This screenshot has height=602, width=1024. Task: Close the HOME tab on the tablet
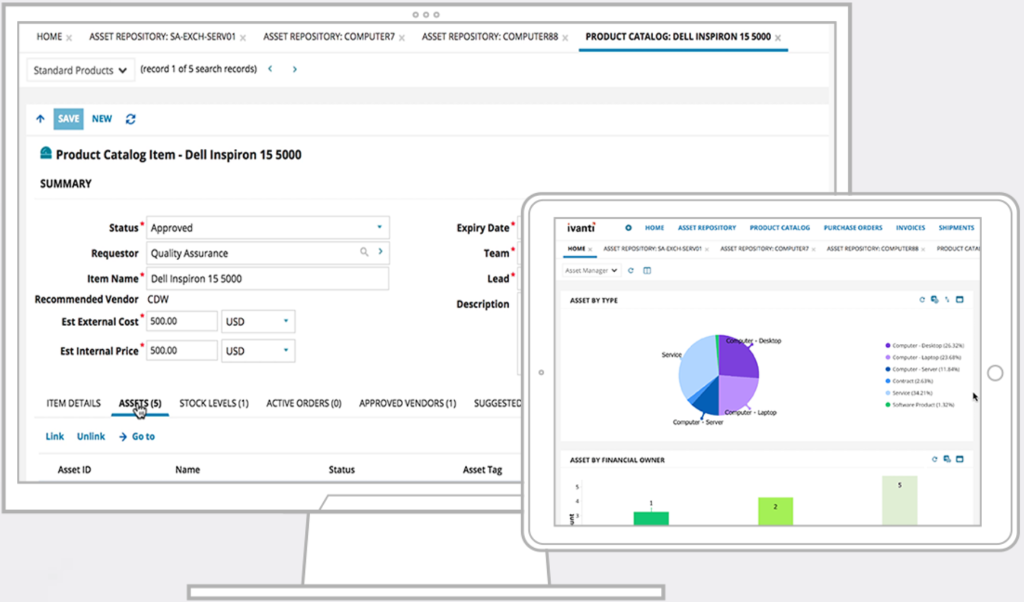click(x=590, y=249)
